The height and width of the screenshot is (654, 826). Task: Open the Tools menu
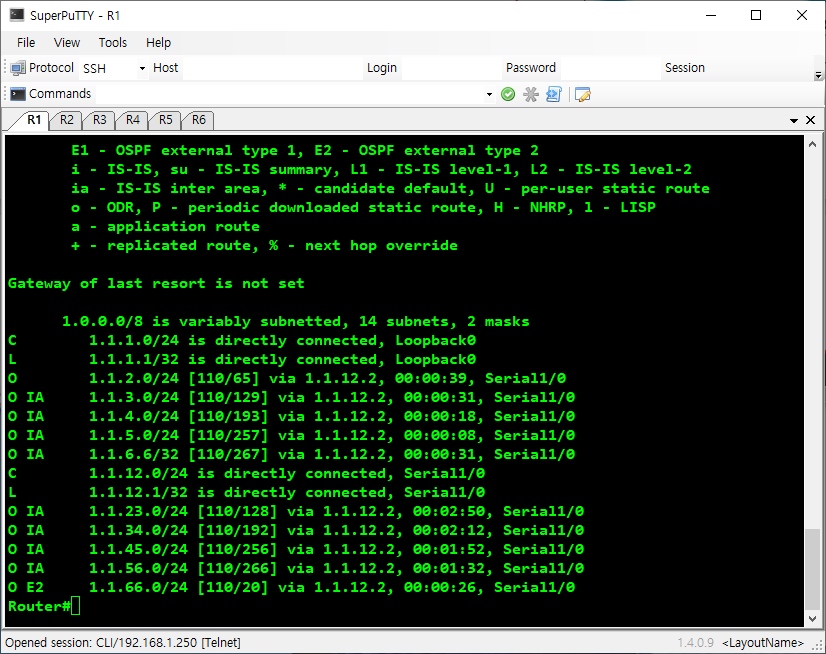coord(113,43)
